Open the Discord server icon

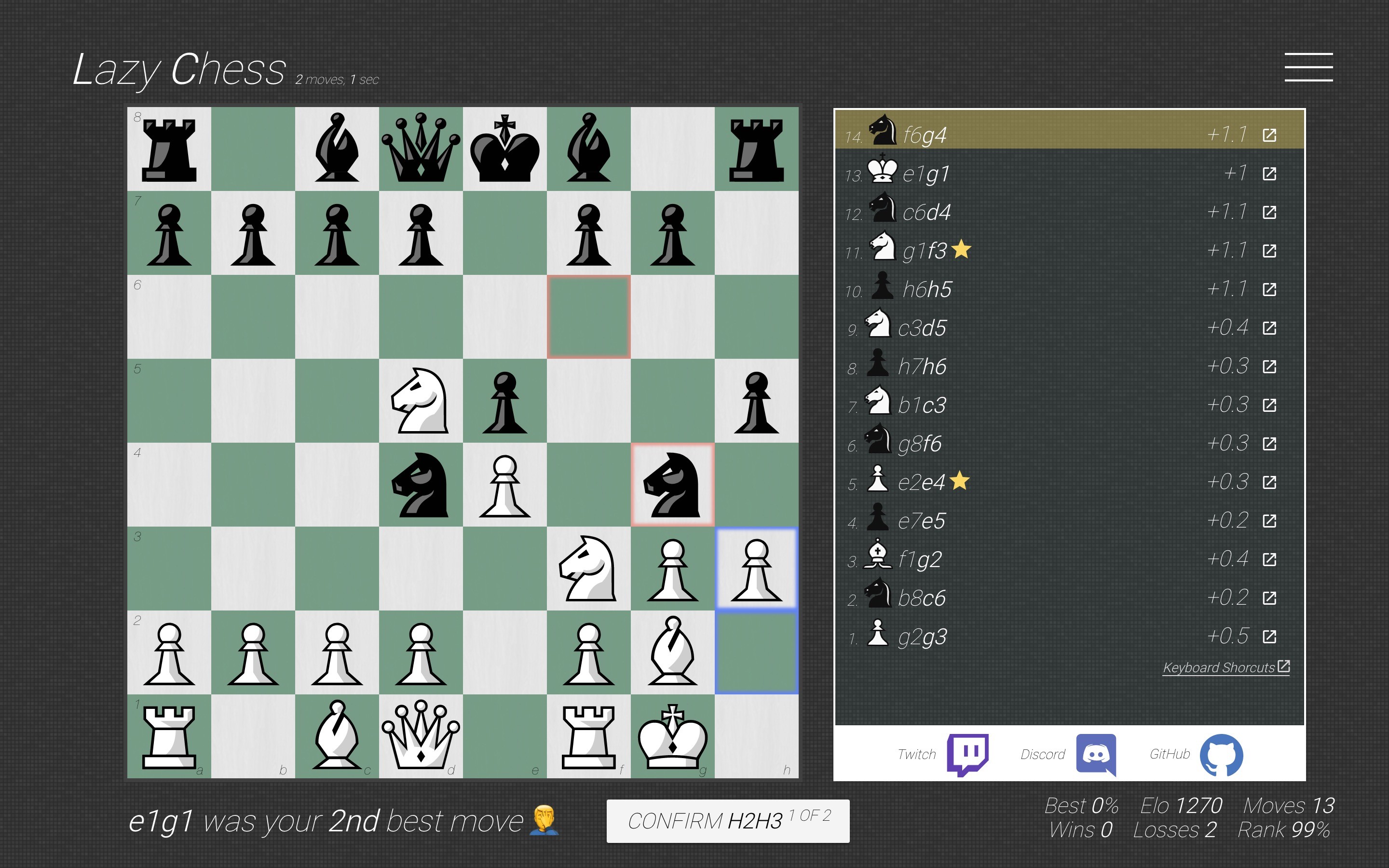coord(1096,755)
